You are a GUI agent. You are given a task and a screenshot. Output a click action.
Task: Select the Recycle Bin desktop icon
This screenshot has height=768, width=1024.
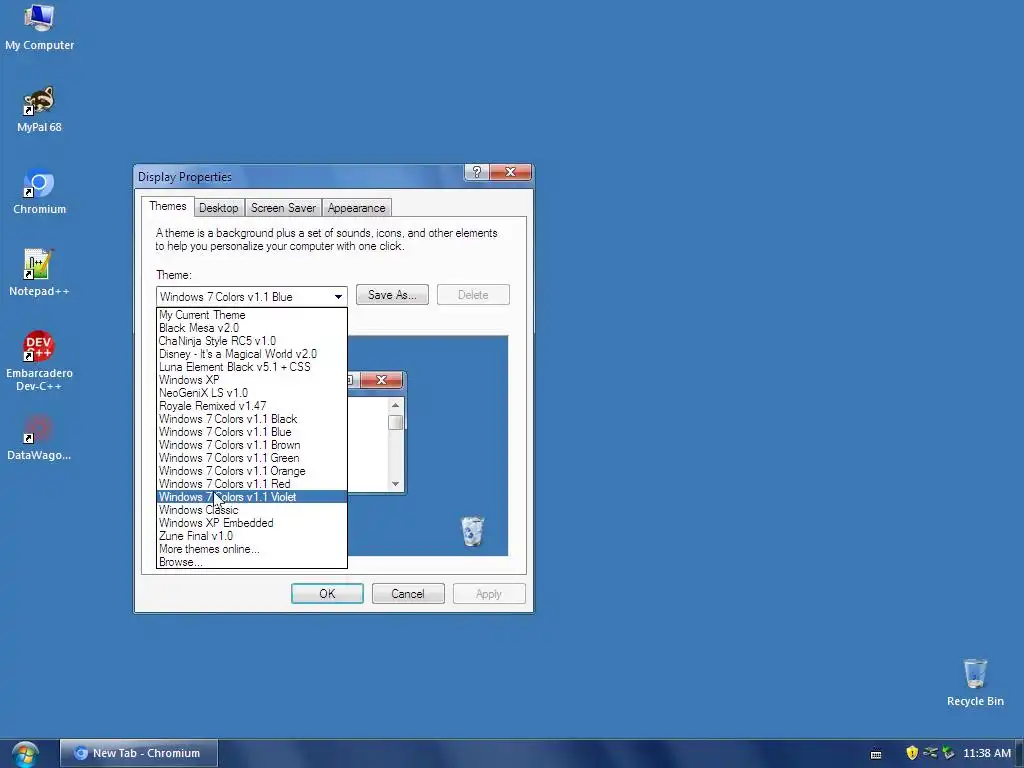975,682
